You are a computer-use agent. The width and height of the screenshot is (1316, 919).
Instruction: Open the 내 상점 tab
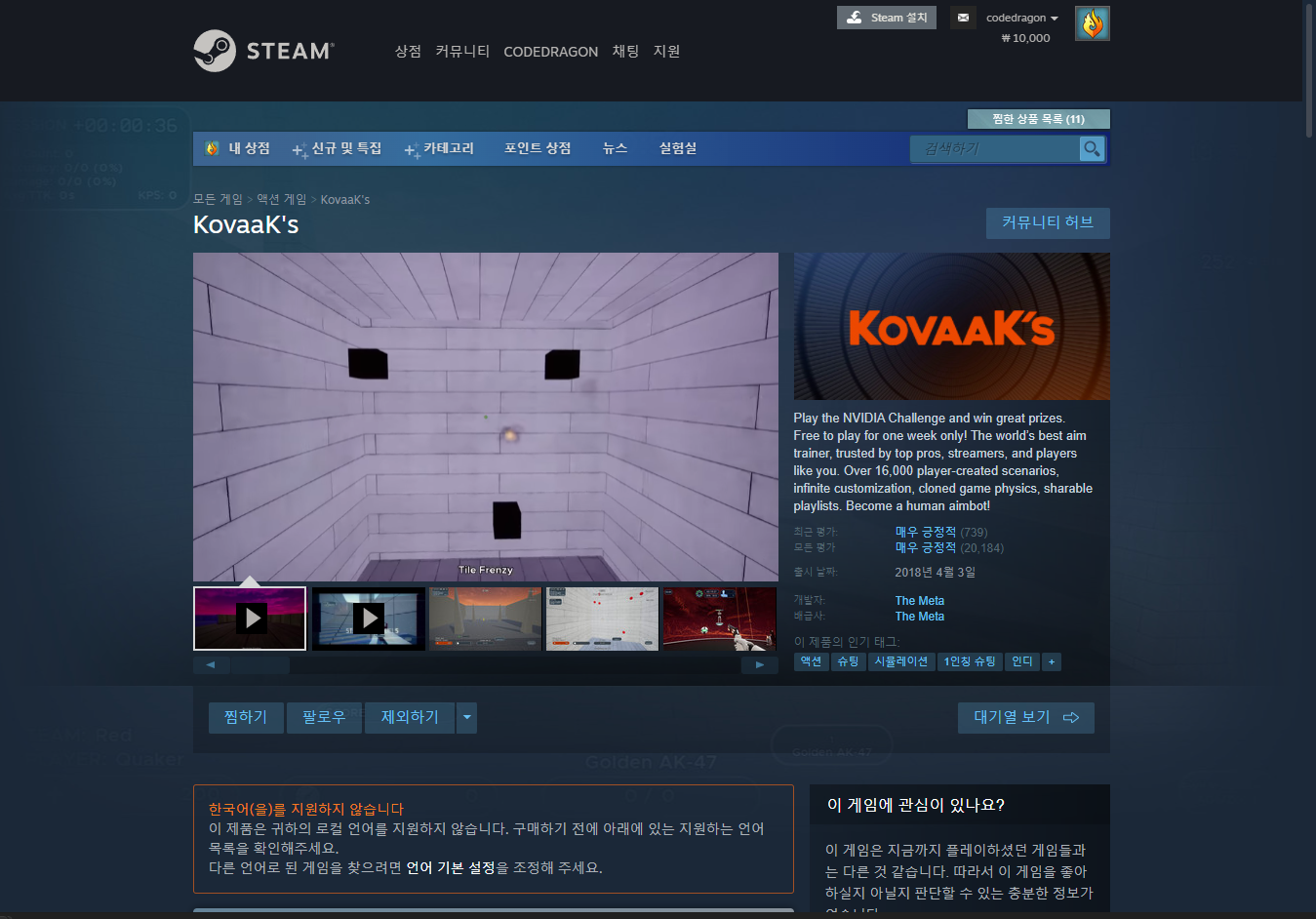(x=249, y=148)
